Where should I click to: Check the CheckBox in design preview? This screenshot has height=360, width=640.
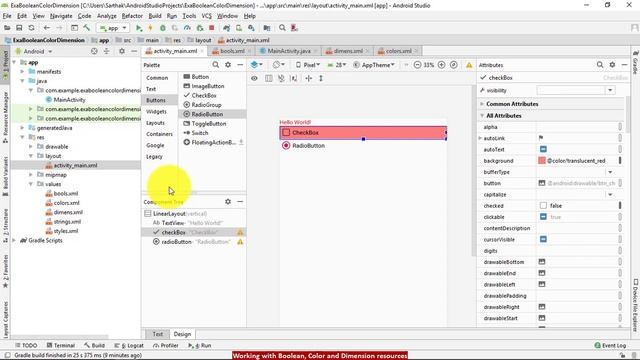pos(286,133)
